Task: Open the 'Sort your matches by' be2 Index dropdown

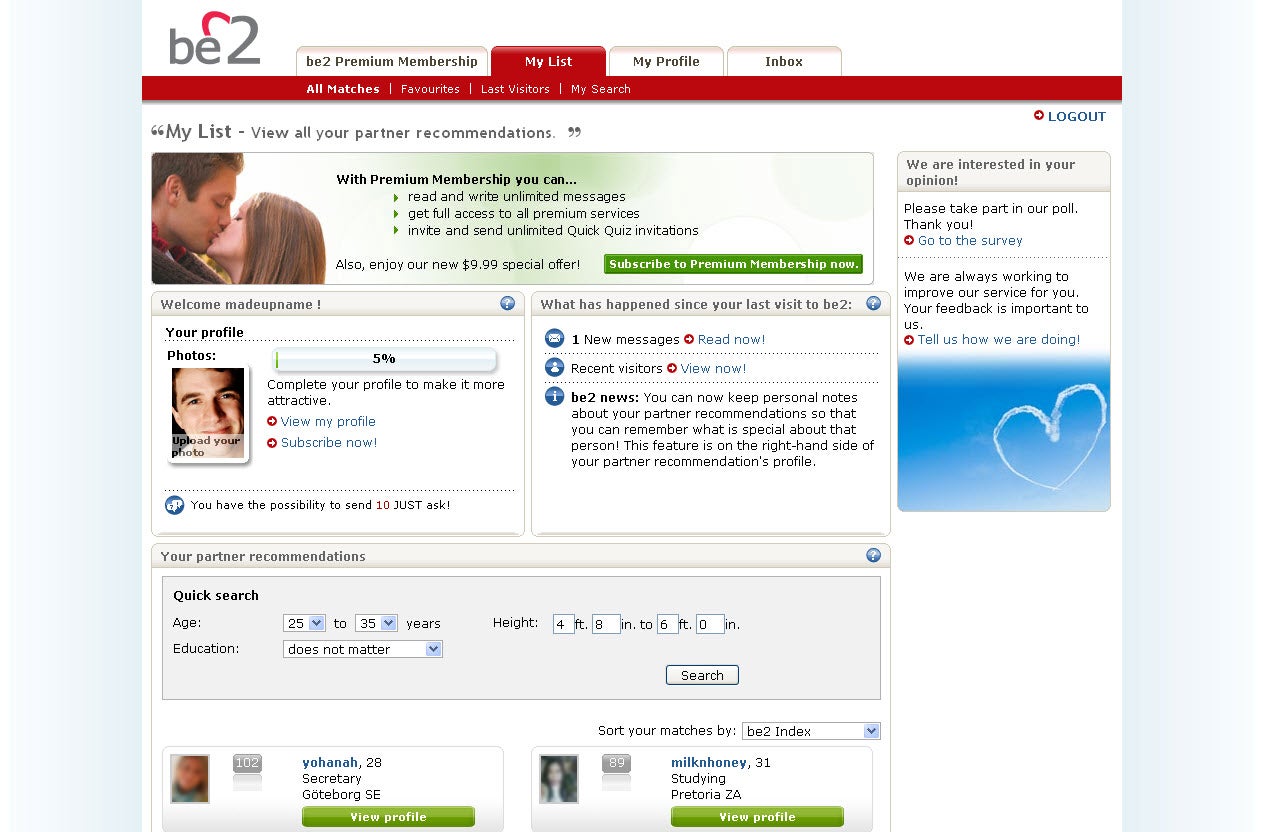Action: (x=811, y=731)
